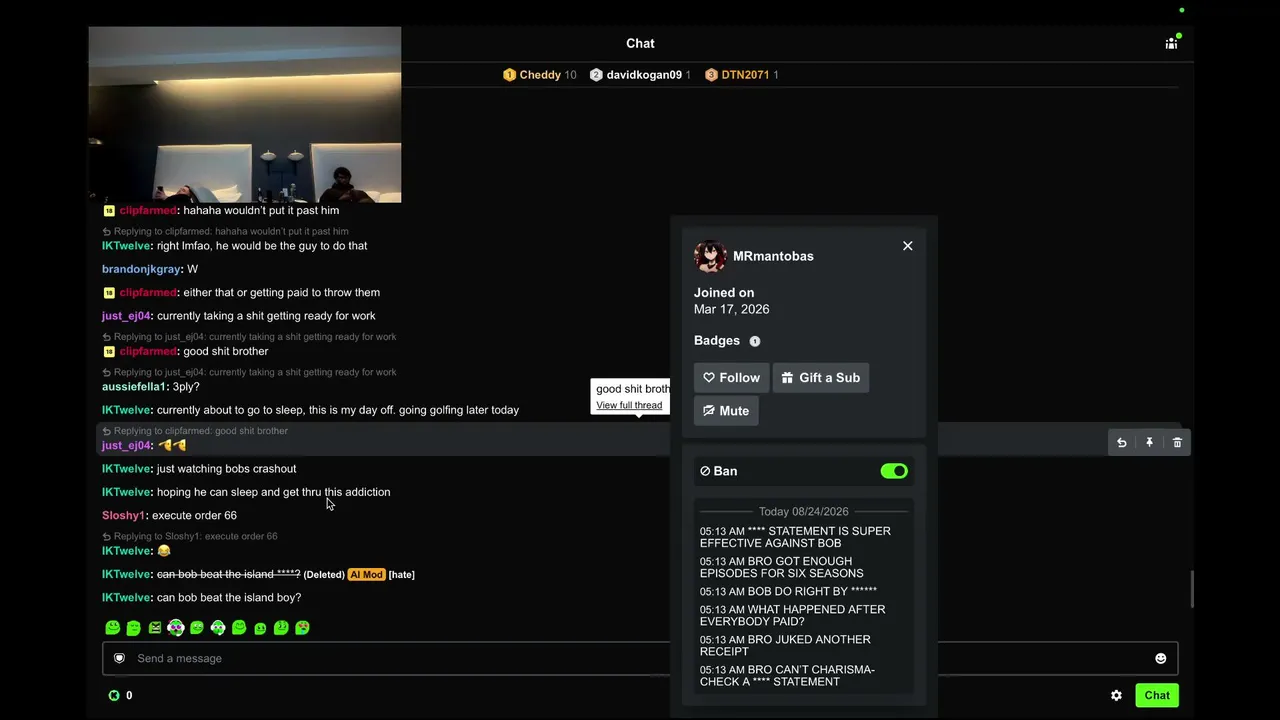Click the 'execute order 66' message text

194,516
